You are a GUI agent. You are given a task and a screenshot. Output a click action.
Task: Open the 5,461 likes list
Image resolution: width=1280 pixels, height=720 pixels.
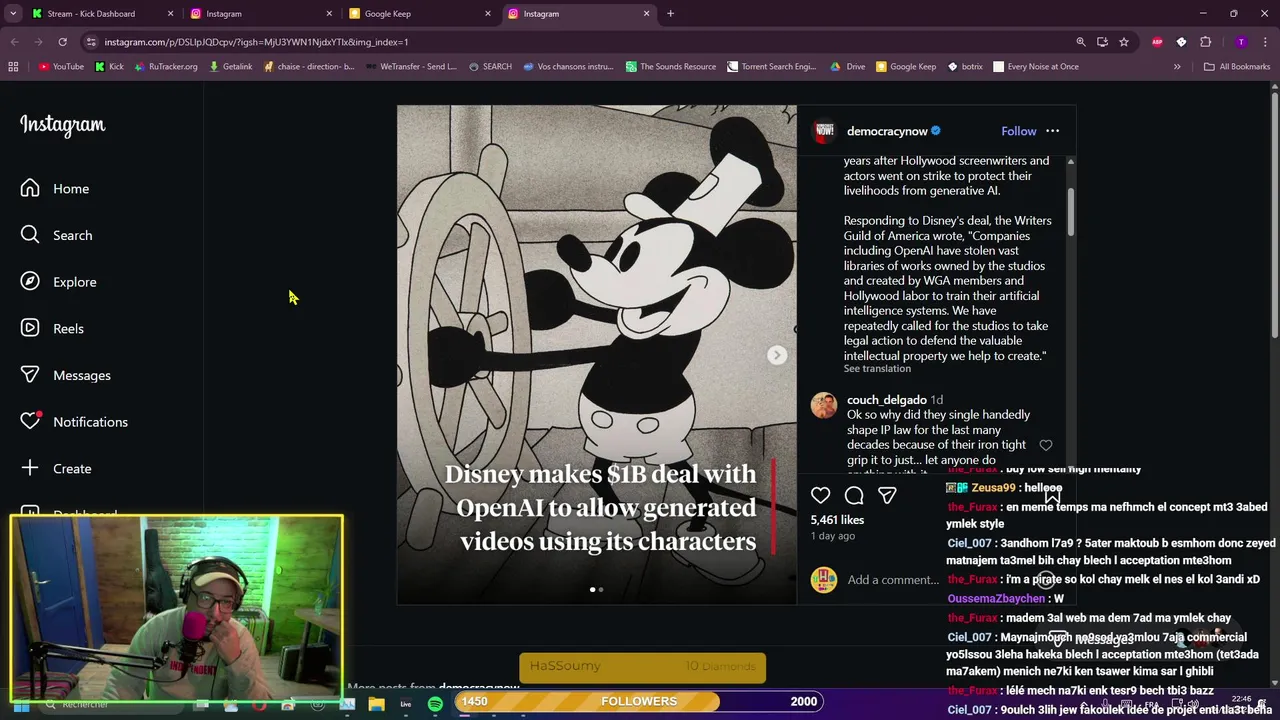coord(837,520)
